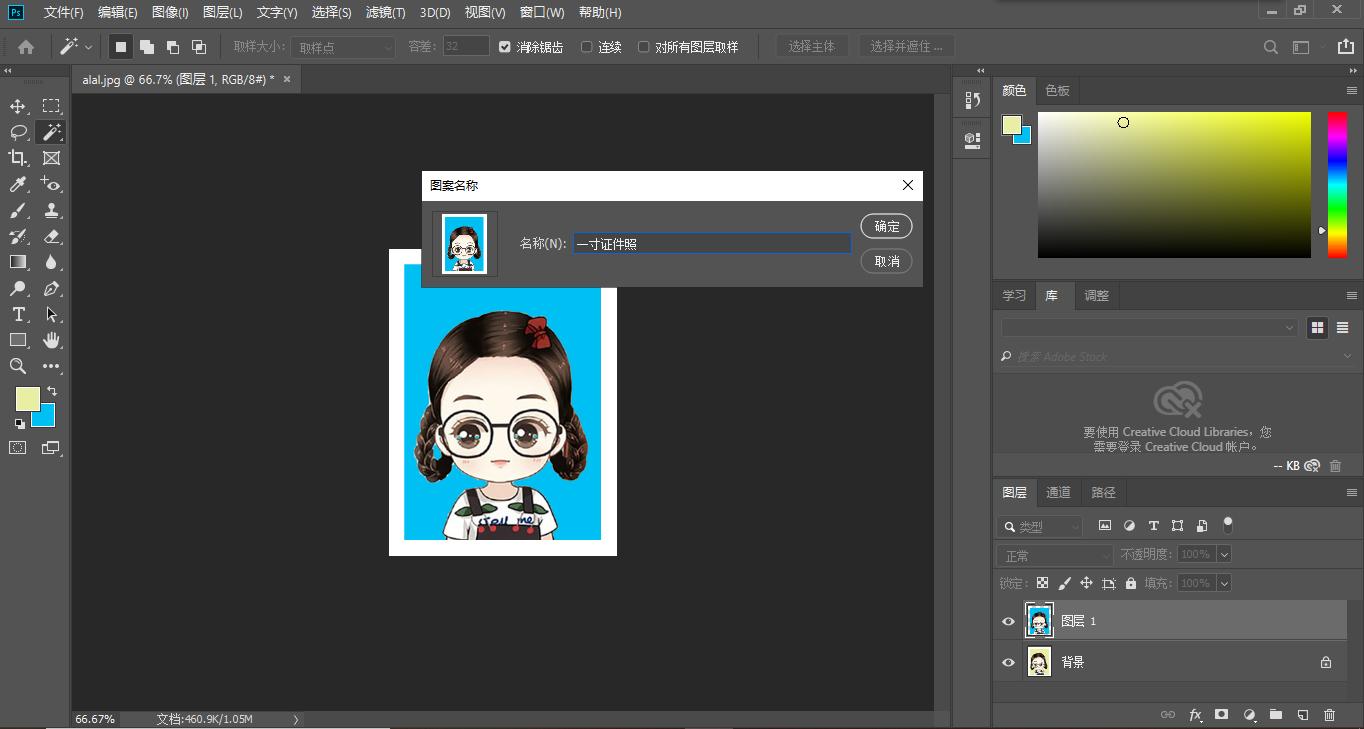
Task: Open the 取样大小 sample size dropdown
Action: point(343,47)
